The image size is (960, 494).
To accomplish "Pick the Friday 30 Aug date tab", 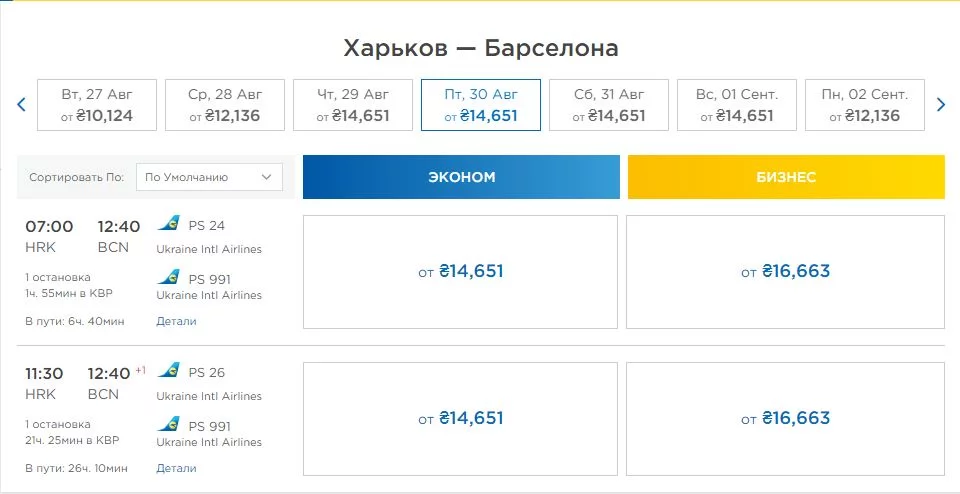I will [x=481, y=105].
